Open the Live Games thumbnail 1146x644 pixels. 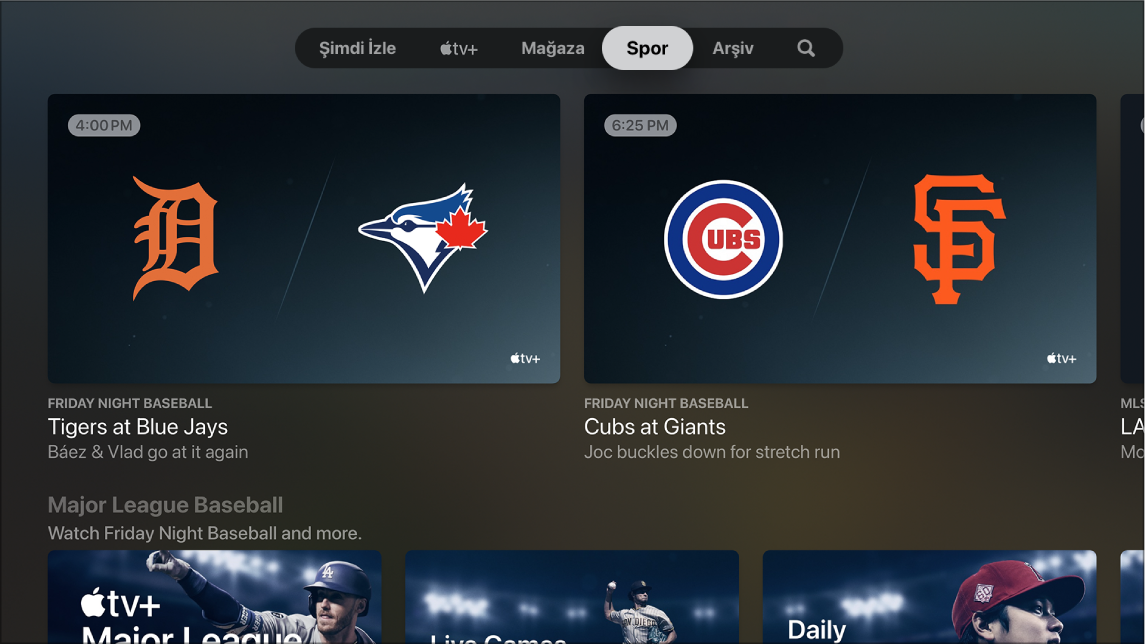[x=572, y=596]
